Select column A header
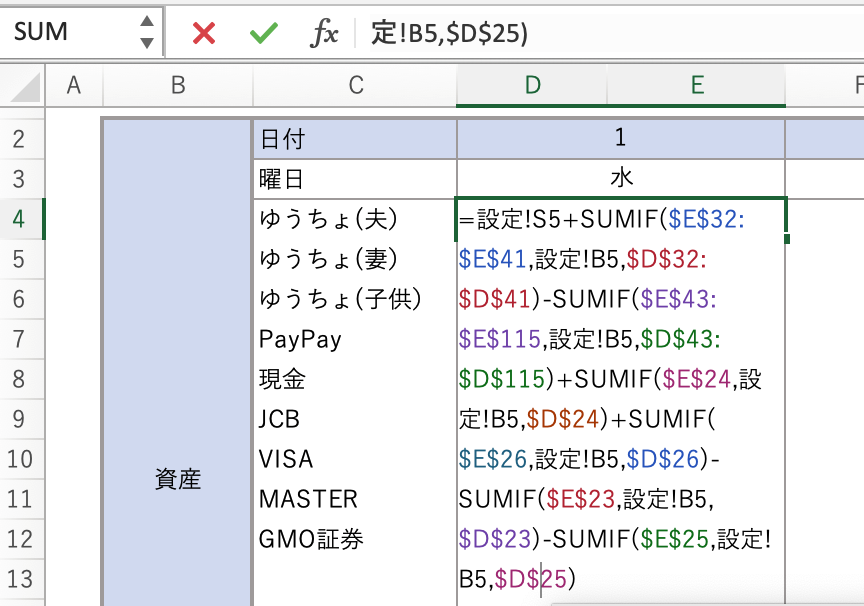The width and height of the screenshot is (864, 606). (73, 86)
